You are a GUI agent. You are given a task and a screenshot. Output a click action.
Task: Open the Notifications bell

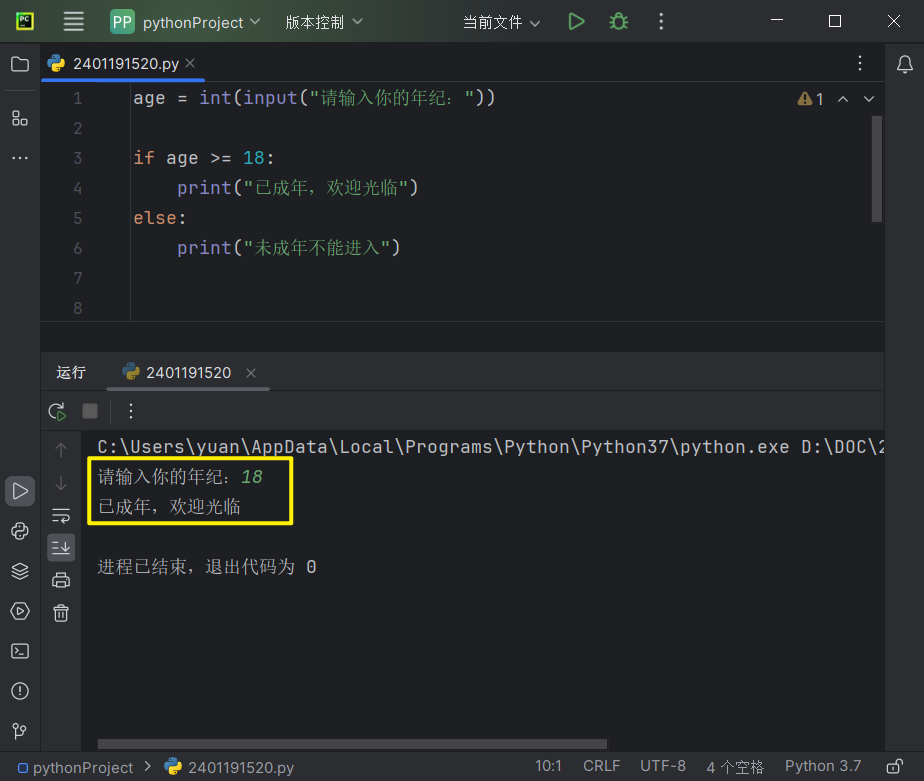pyautogui.click(x=905, y=64)
